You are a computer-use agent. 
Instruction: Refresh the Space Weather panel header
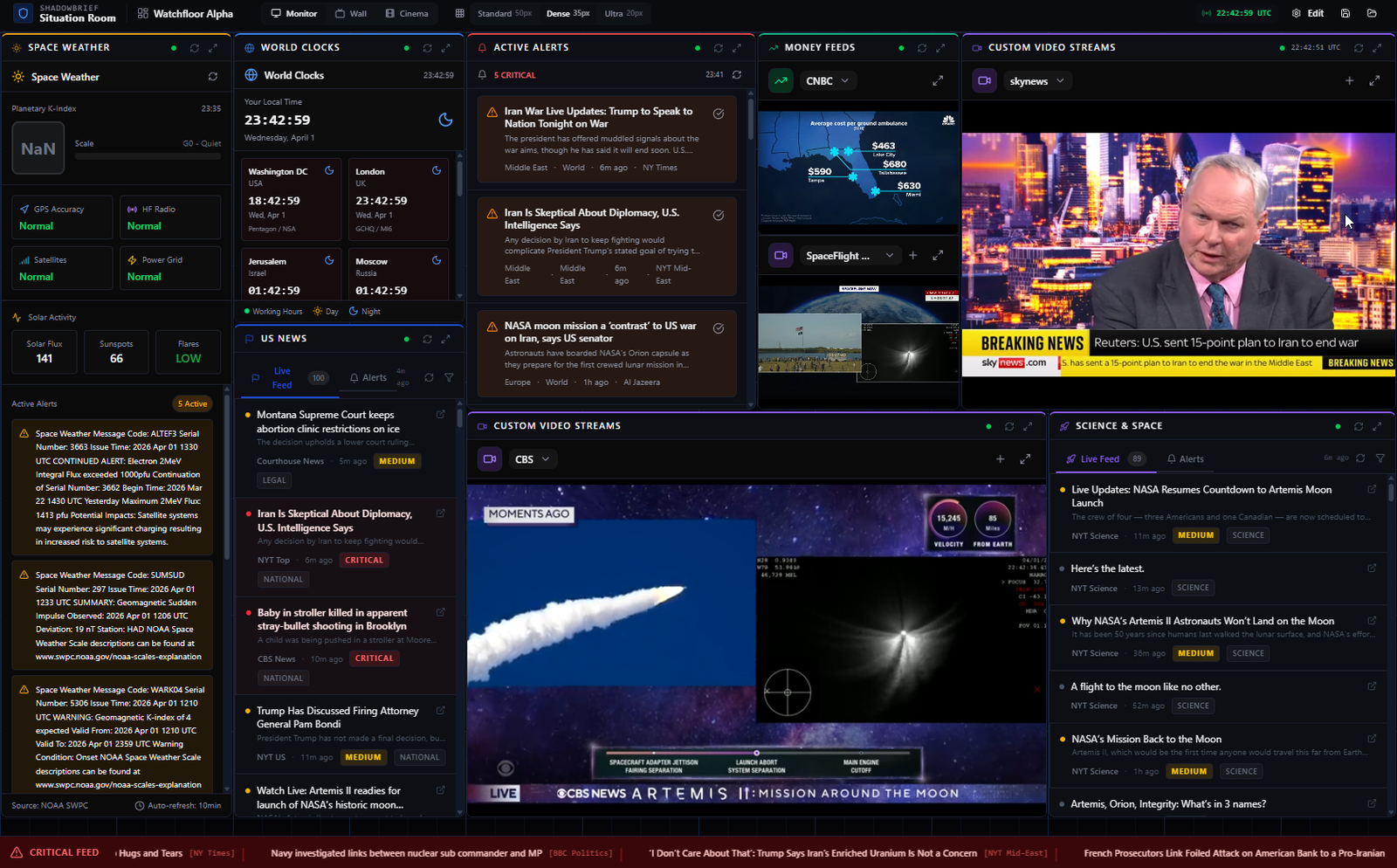(x=195, y=48)
